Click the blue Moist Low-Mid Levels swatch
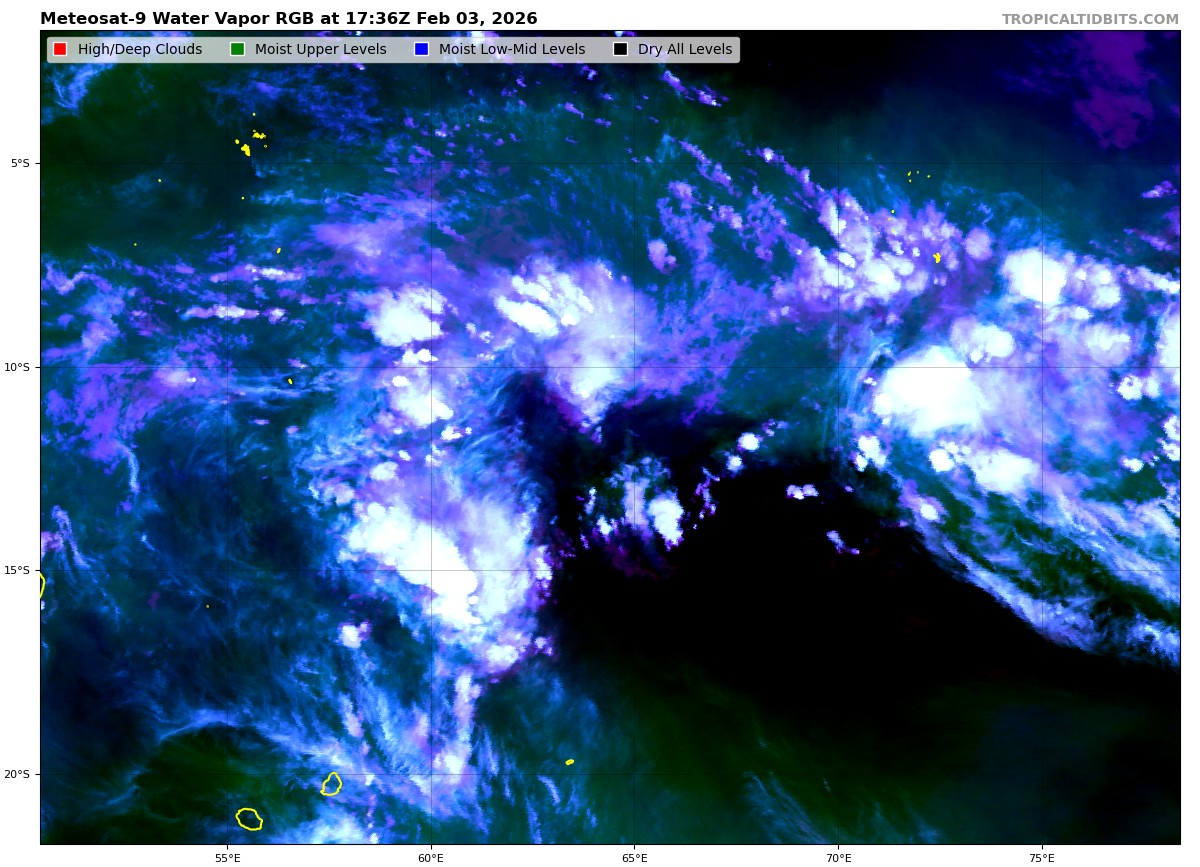This screenshot has height=867, width=1200. coord(421,50)
